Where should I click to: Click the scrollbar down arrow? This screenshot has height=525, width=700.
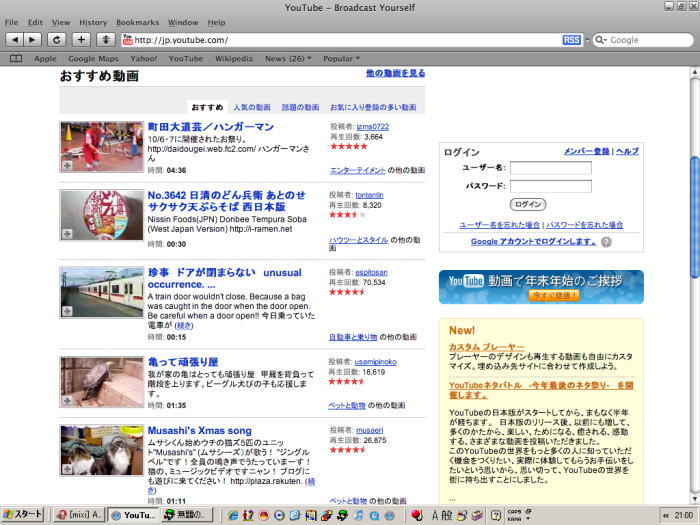coord(695,499)
